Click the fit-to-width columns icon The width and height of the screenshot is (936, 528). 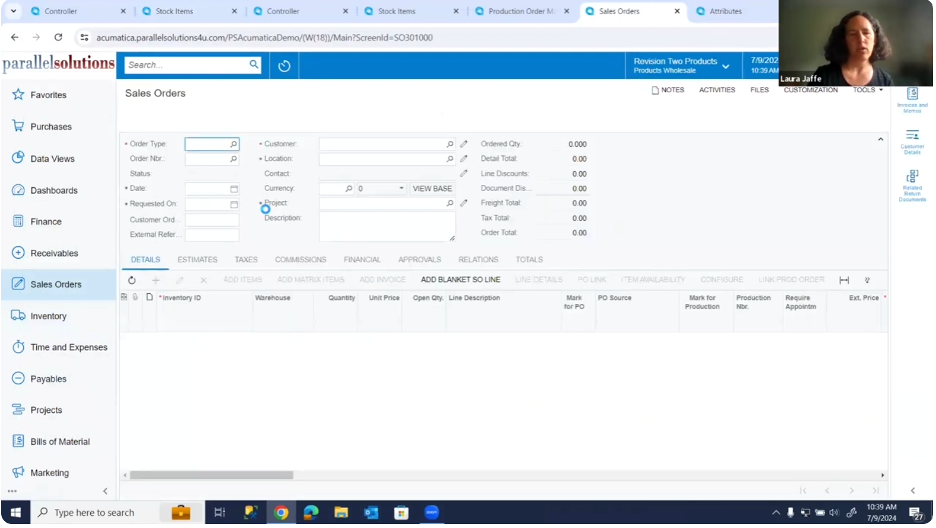click(844, 280)
